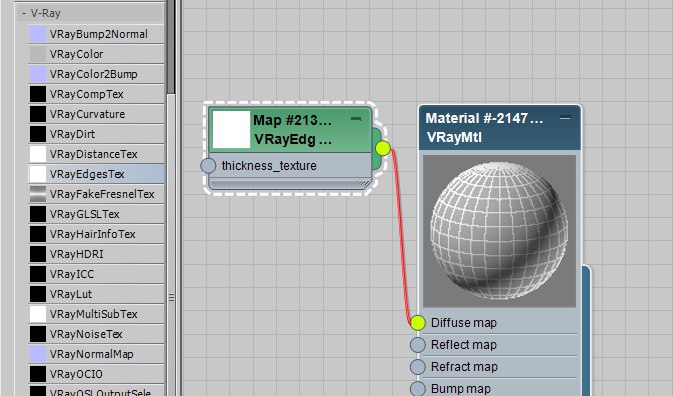Click the thickness_texture slot label
This screenshot has height=396, width=673.
(269, 166)
